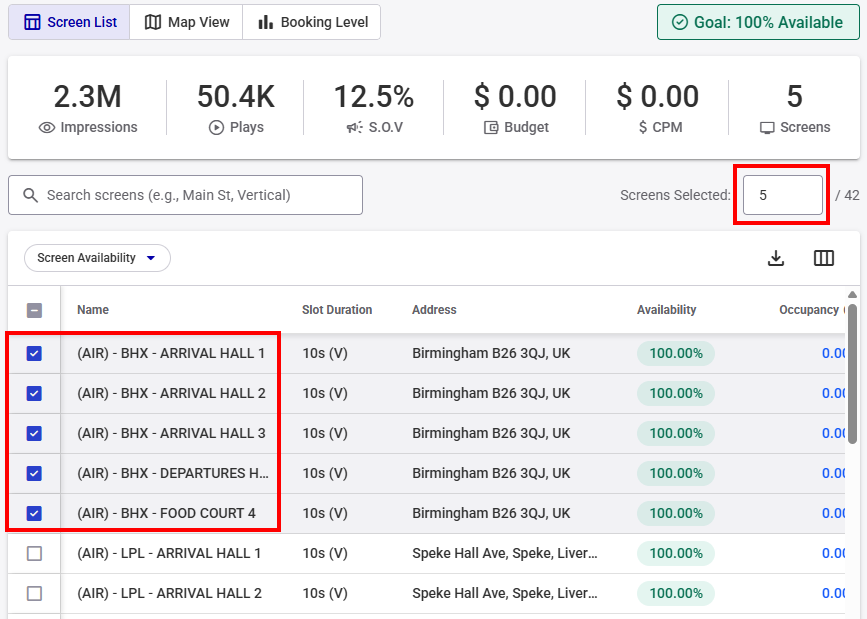
Task: Sort by the Availability column header
Action: click(666, 310)
